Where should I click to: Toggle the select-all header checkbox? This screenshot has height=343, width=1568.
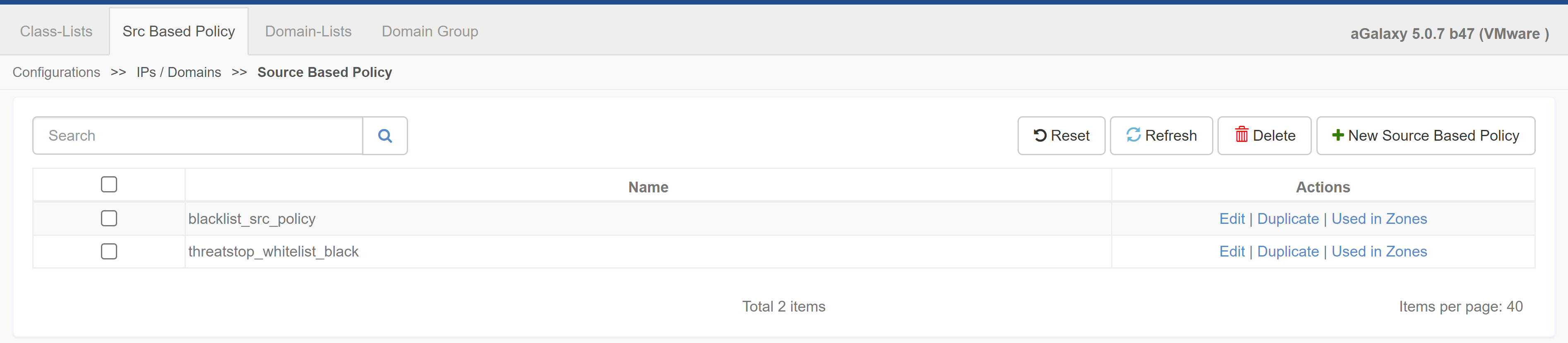click(x=109, y=184)
